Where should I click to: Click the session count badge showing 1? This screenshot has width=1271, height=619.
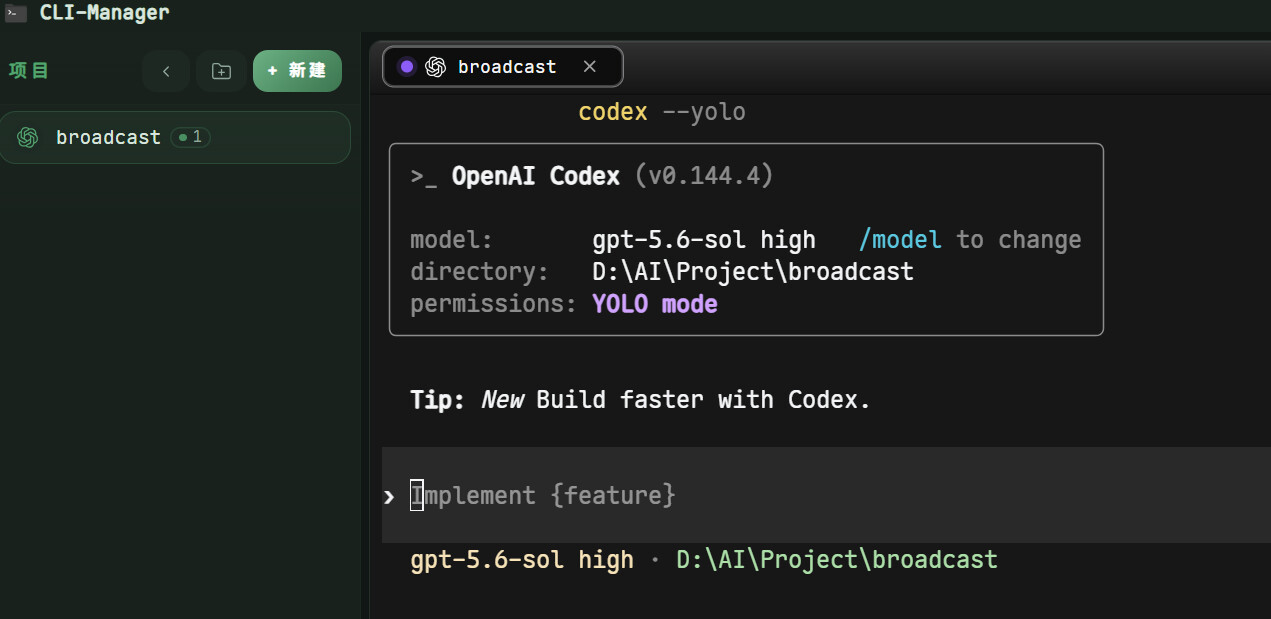pyautogui.click(x=190, y=137)
